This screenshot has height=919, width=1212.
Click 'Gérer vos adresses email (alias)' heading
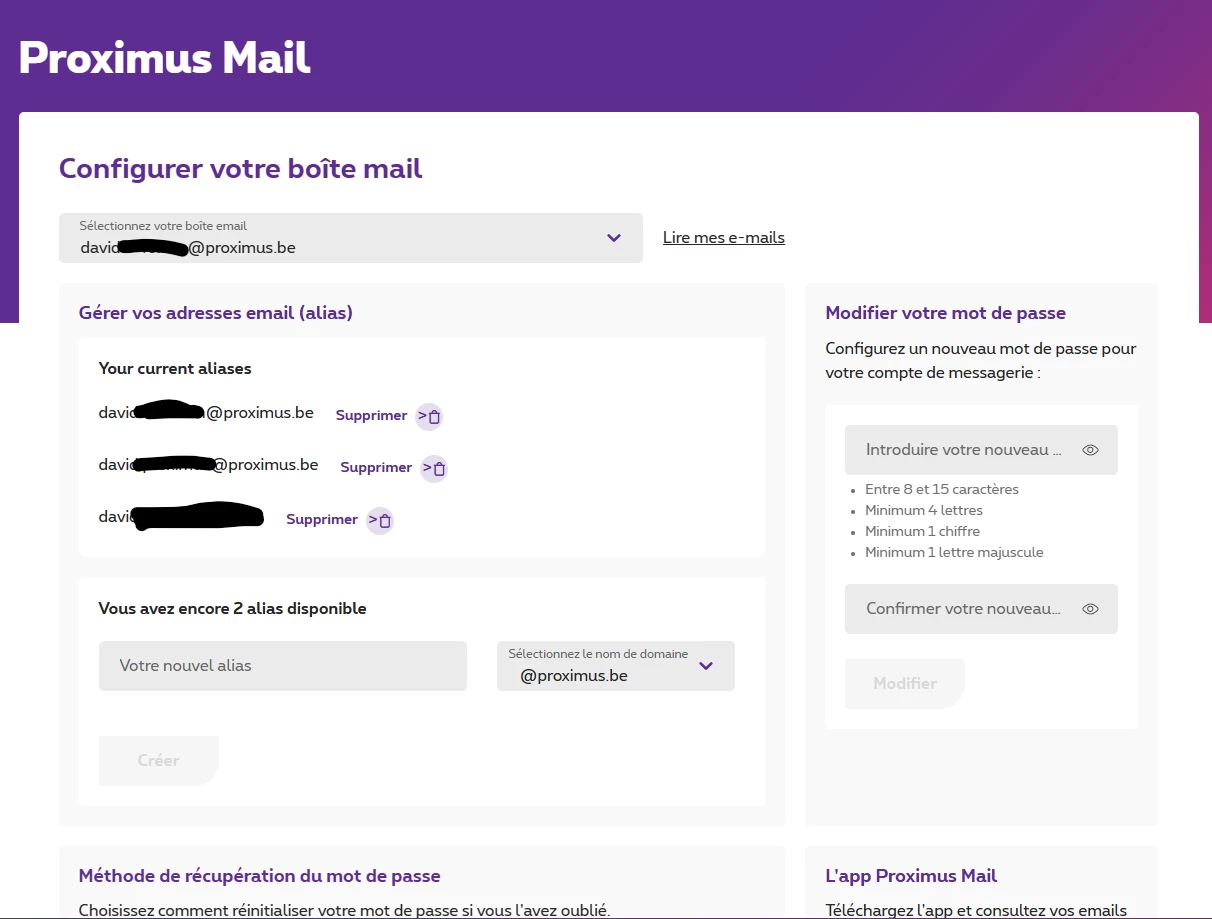215,313
